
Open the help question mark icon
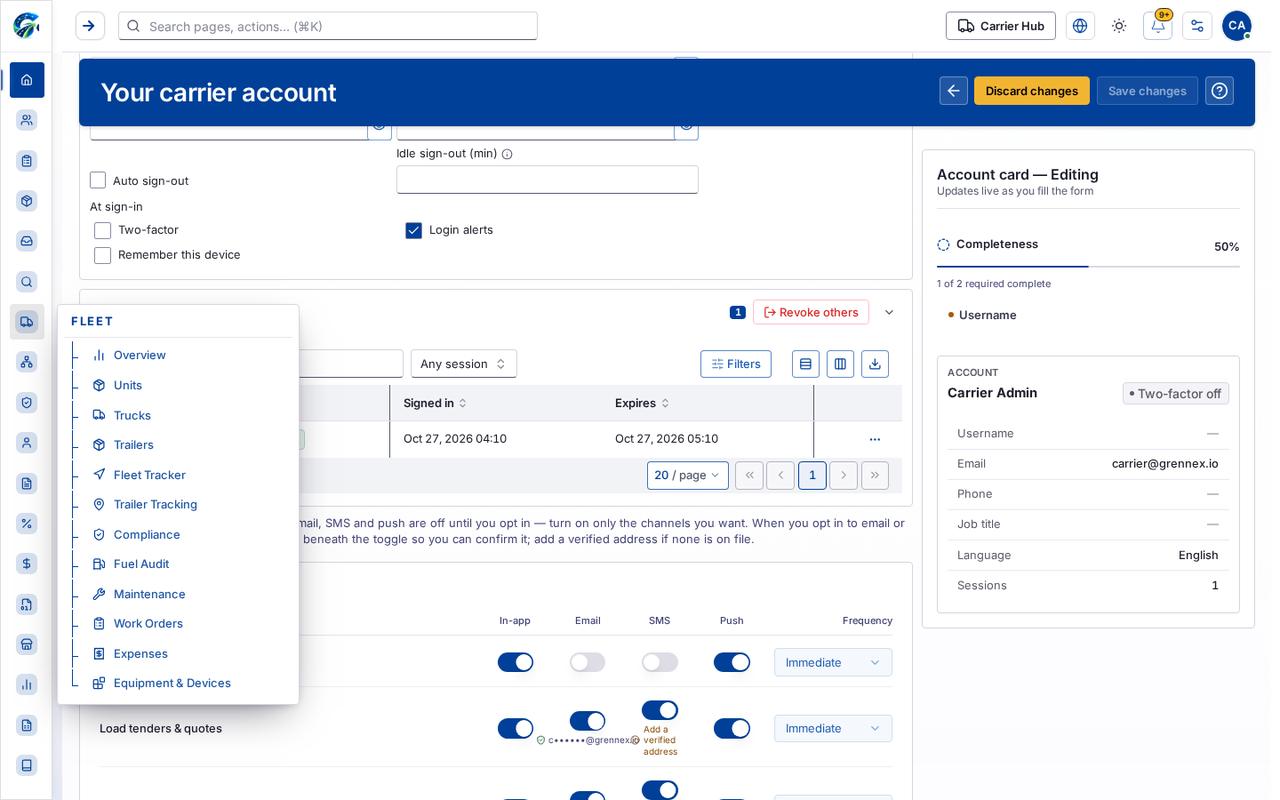[1219, 91]
